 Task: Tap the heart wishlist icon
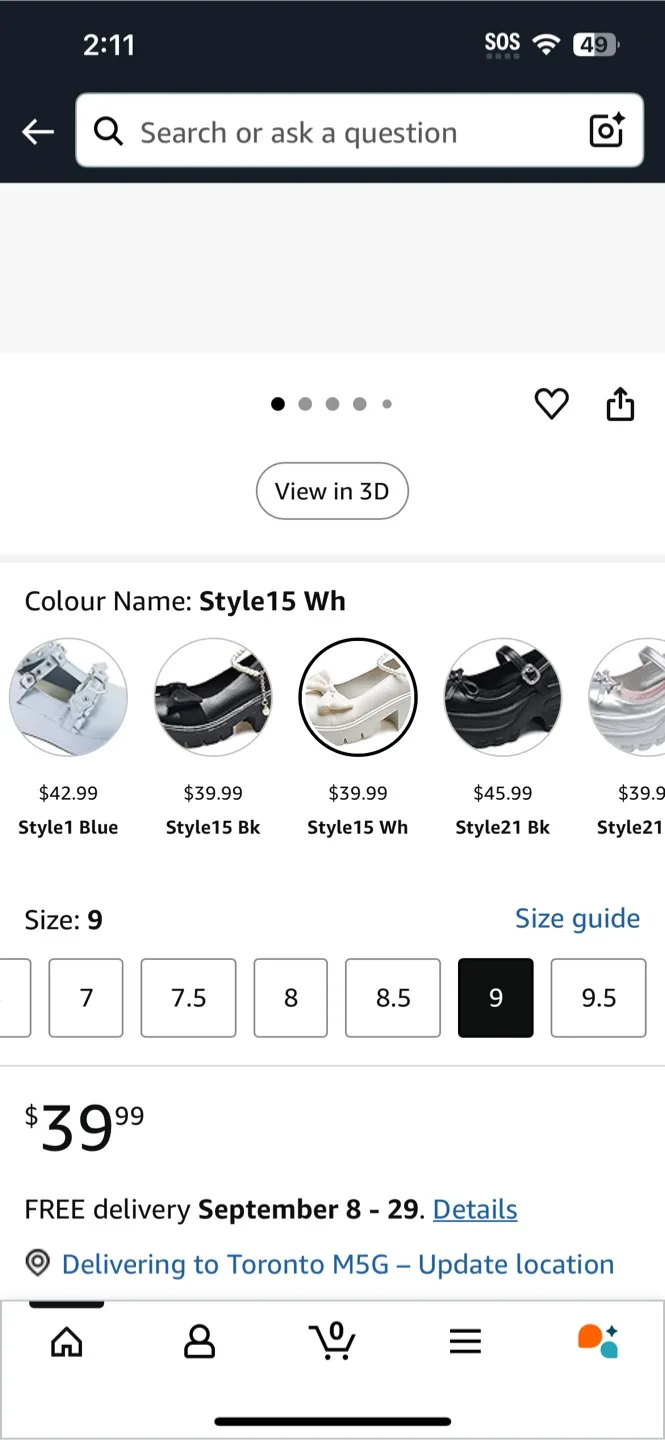pos(551,404)
